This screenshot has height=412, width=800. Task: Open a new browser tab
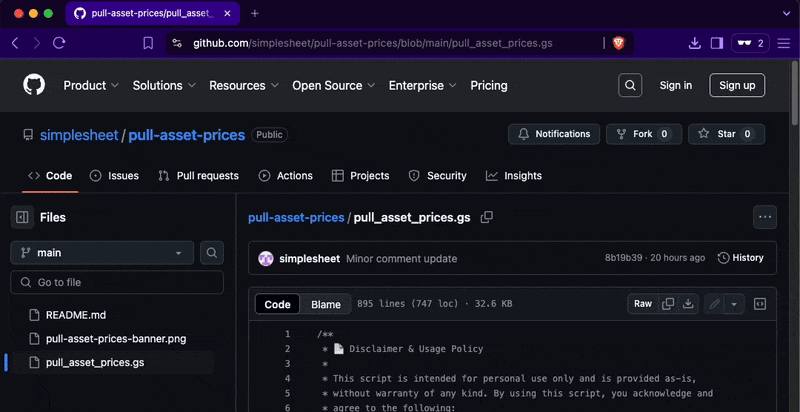[x=255, y=13]
